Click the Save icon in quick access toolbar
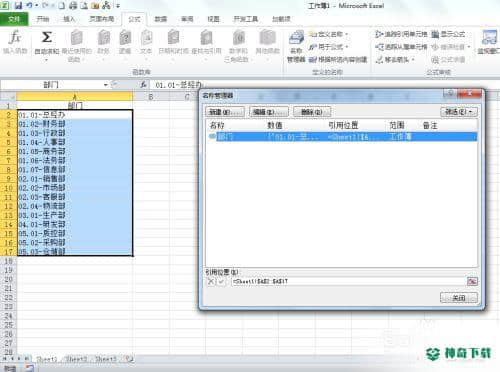Screen dimensions: 500x372 (18, 5)
